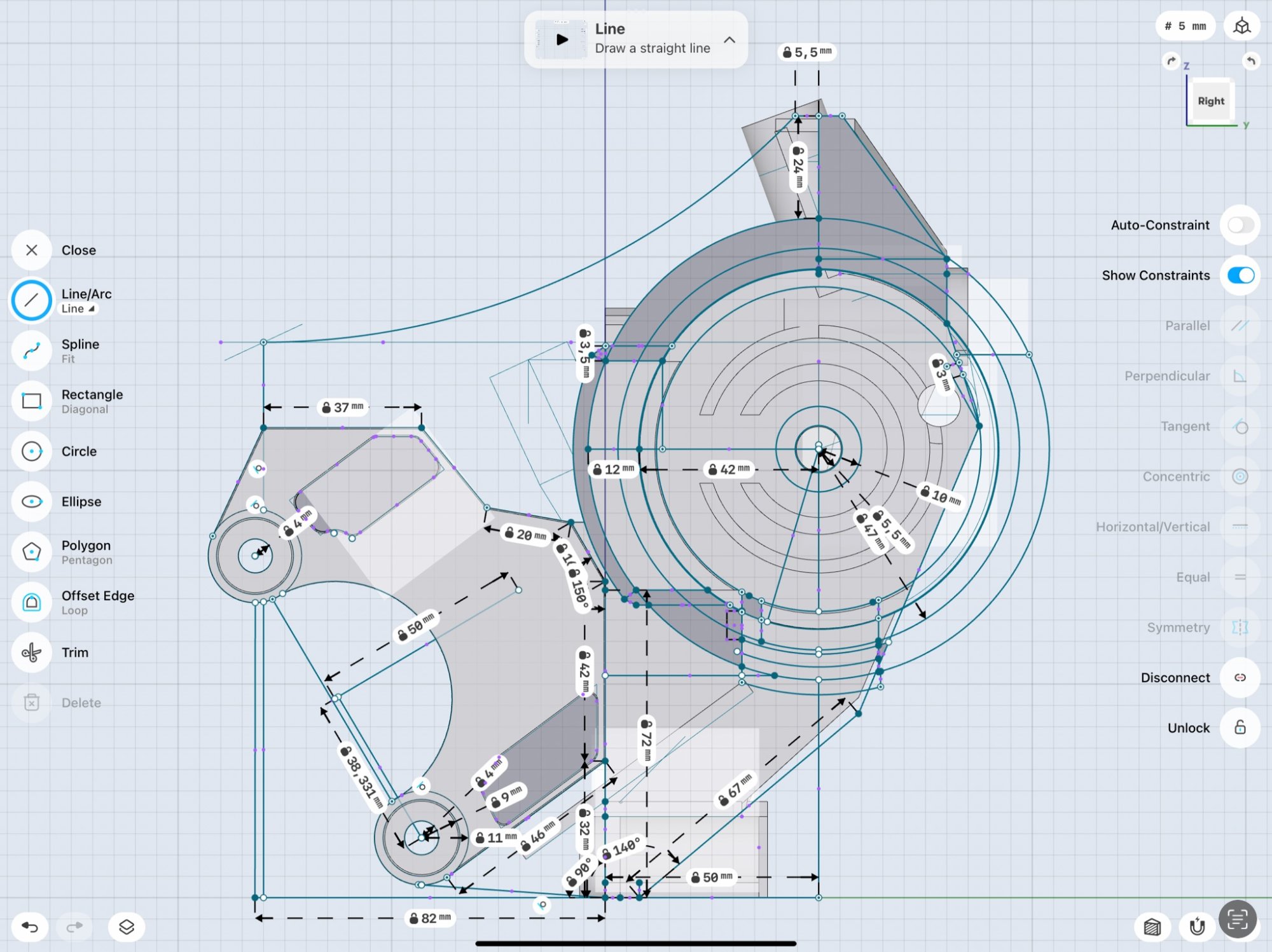Close the sketch tools menu
Screen dimensions: 1272x952
[31, 250]
